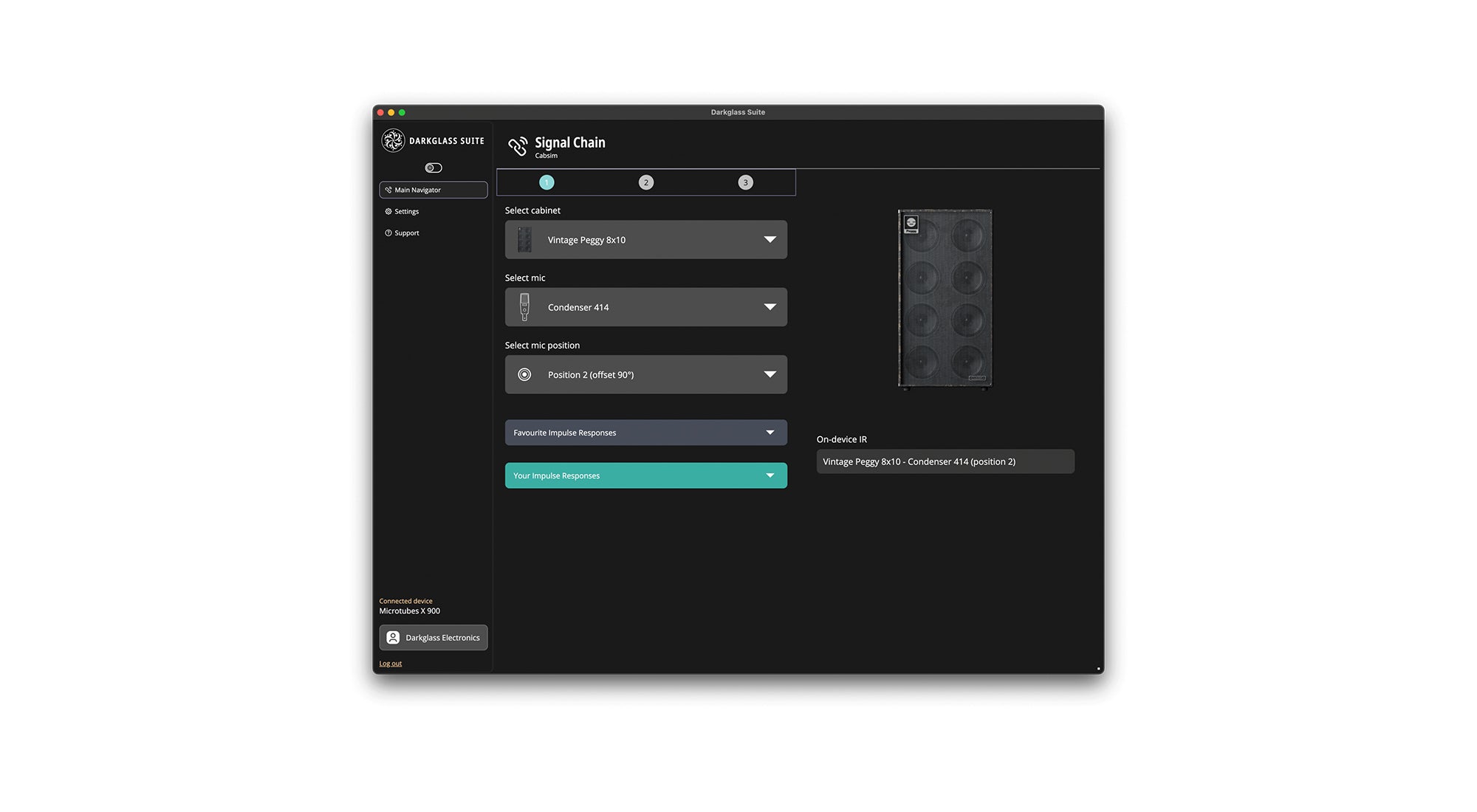Click the Log out link

click(x=391, y=664)
